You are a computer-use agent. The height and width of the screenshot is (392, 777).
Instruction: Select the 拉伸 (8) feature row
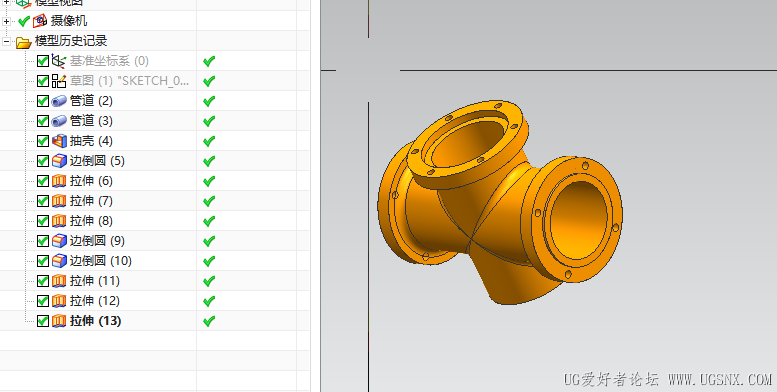(x=155, y=221)
